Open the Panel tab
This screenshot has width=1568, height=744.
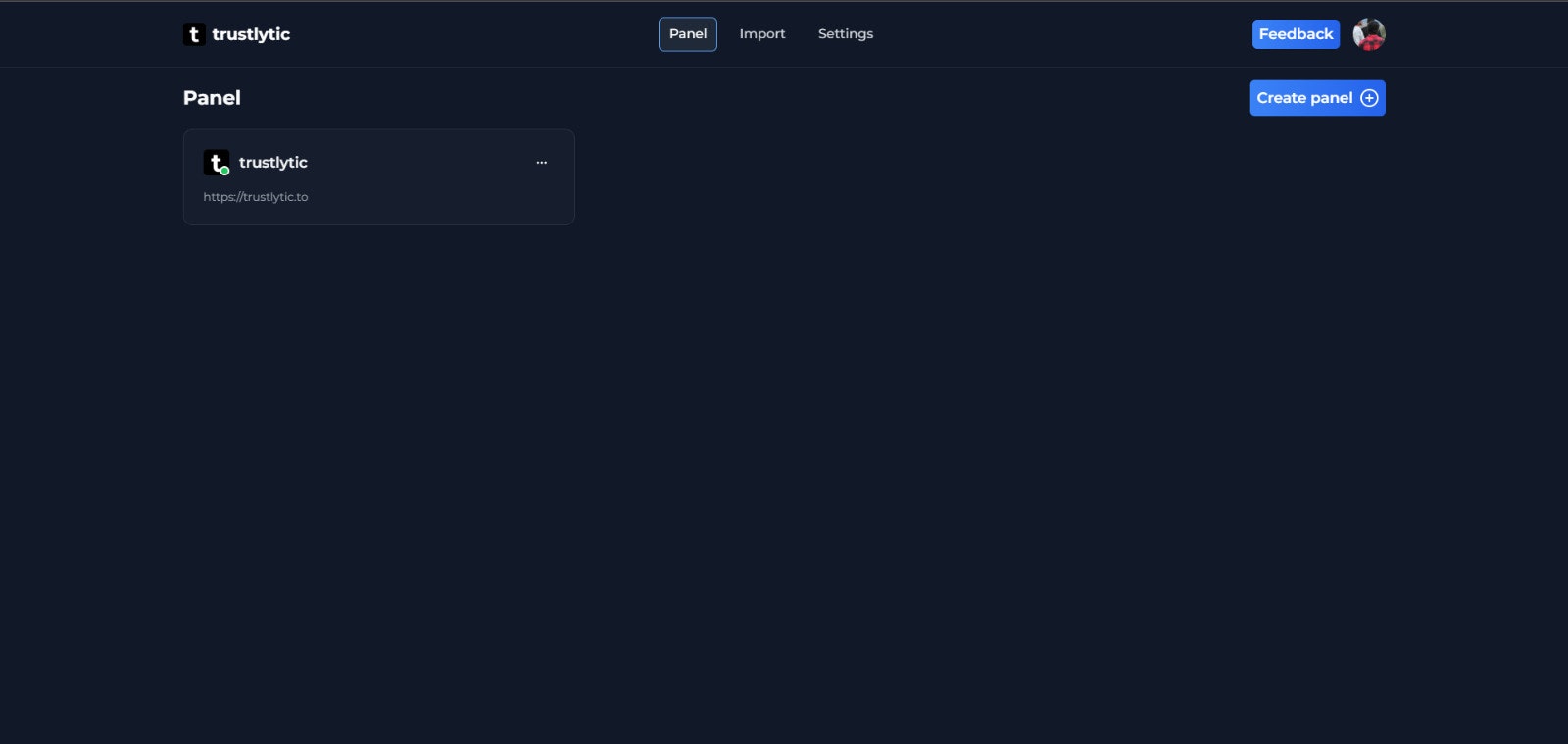(688, 34)
